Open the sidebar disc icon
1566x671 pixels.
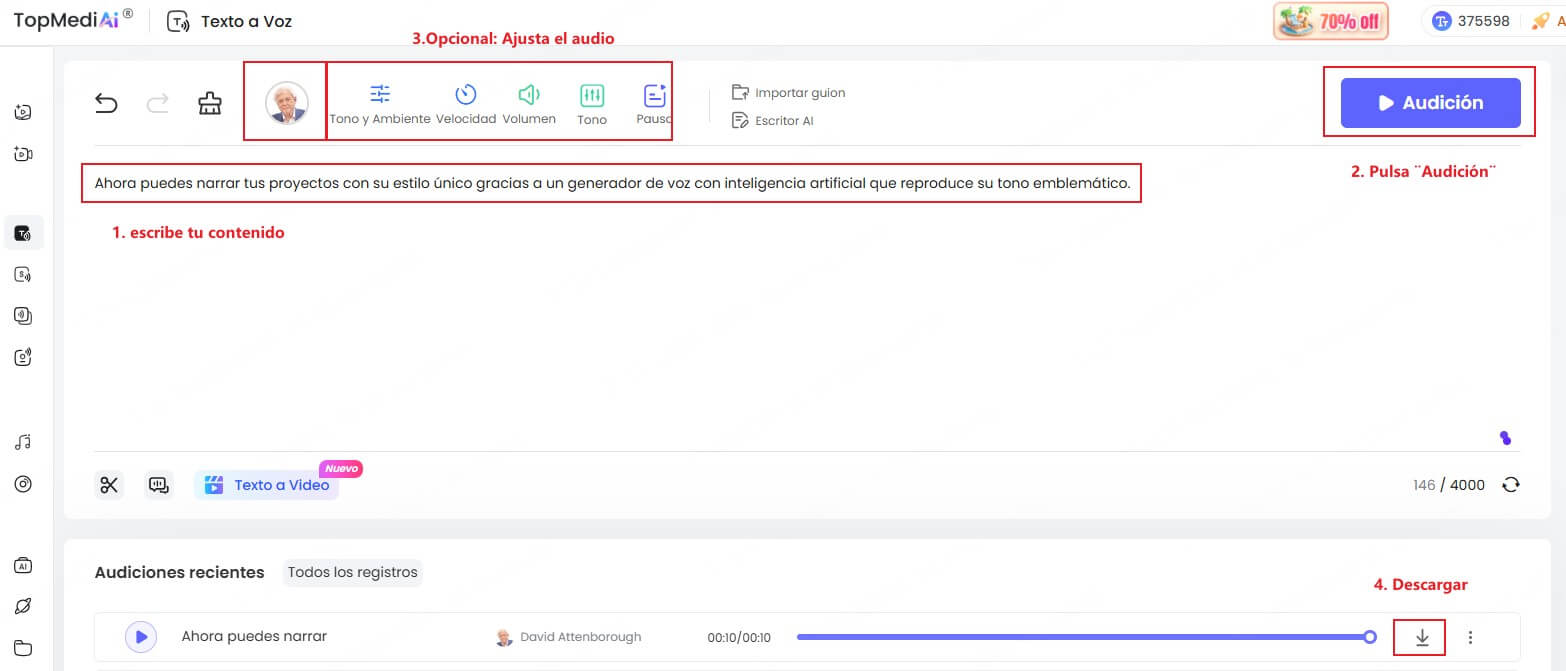coord(23,484)
